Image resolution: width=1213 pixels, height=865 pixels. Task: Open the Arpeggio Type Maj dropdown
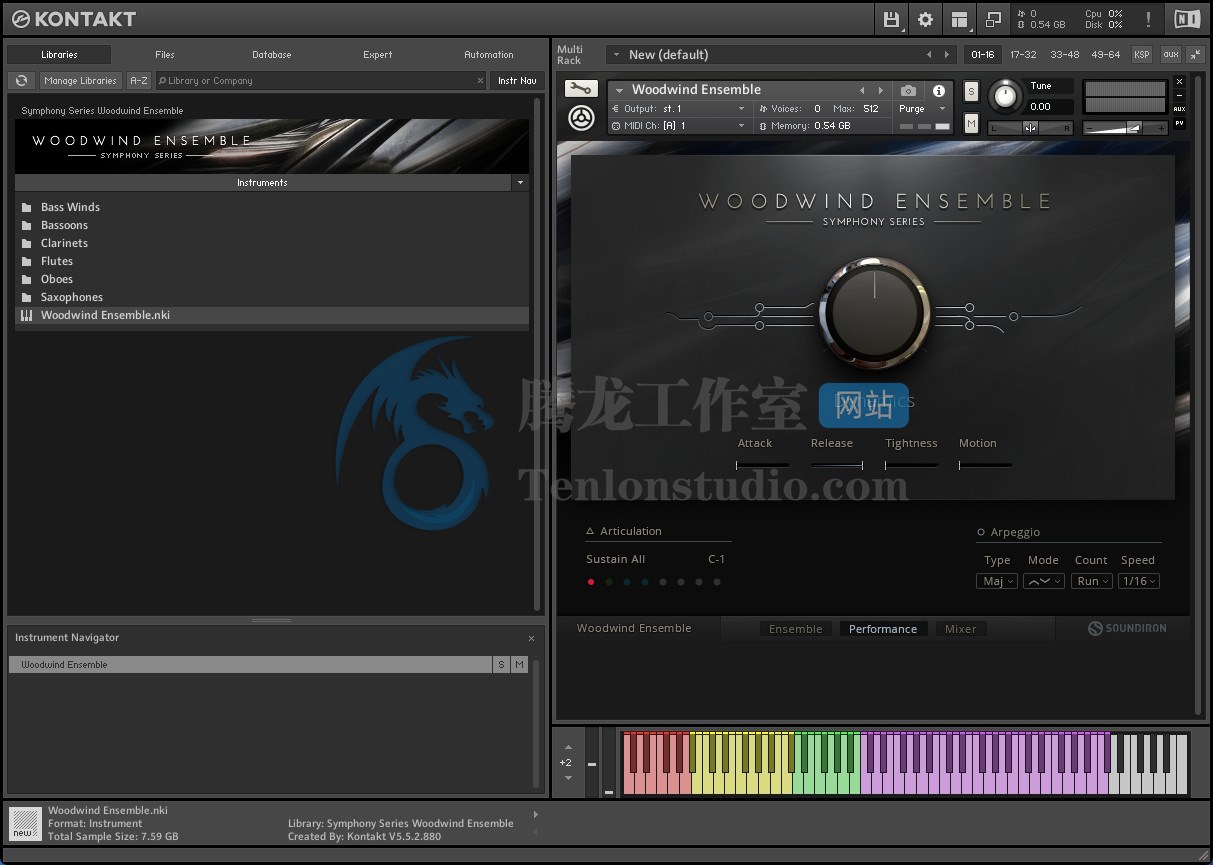[996, 582]
